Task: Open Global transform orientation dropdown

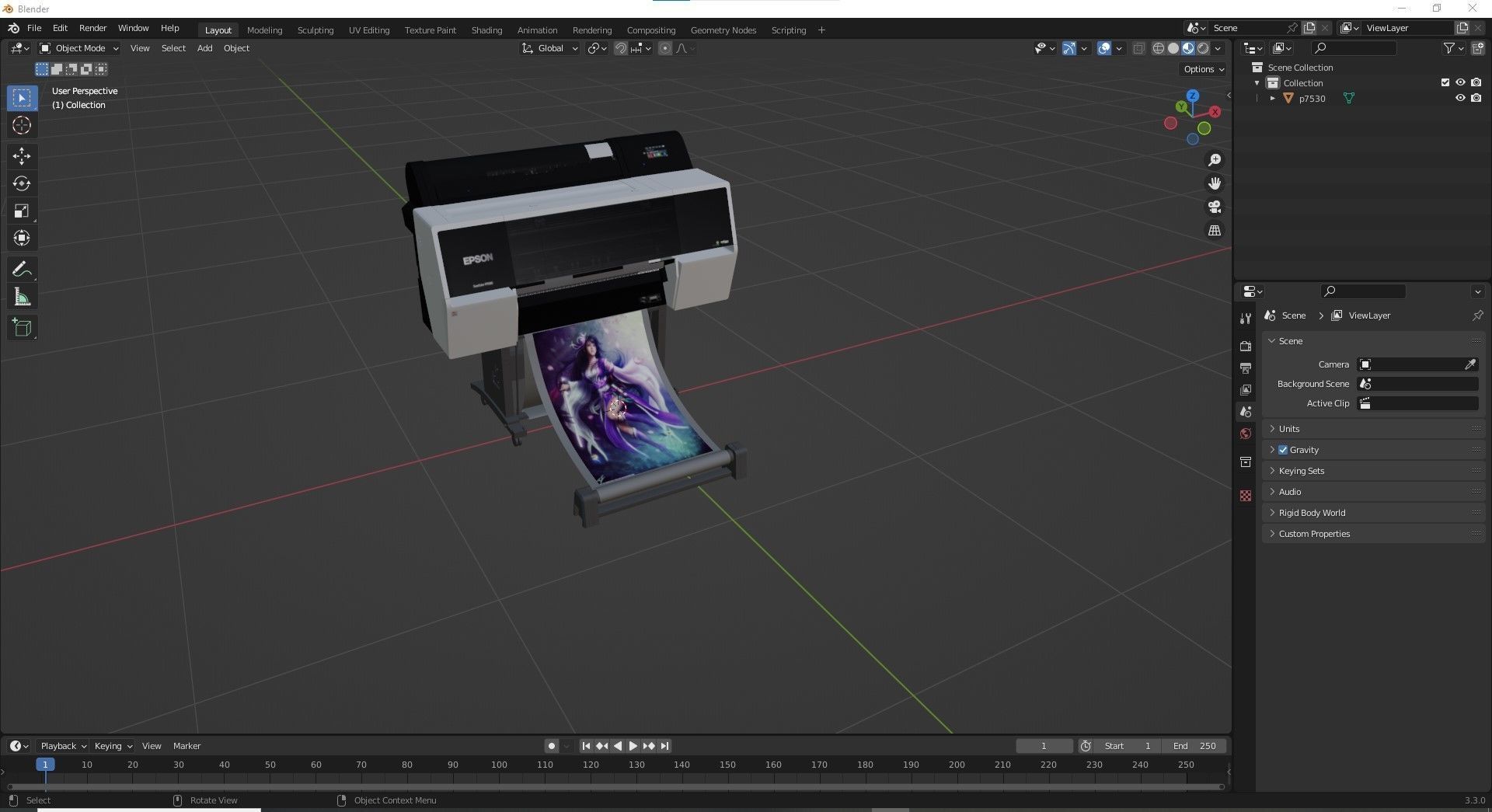Action: coord(550,48)
